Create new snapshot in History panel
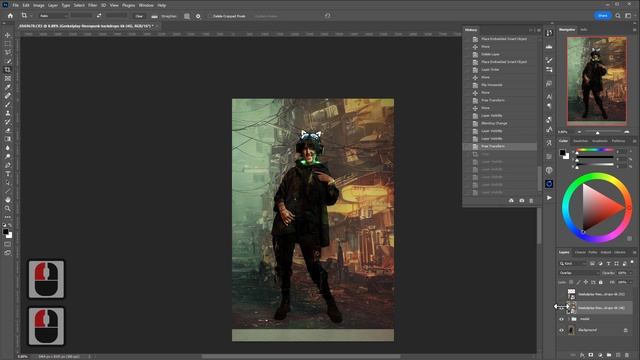640x360 pixels. click(522, 200)
